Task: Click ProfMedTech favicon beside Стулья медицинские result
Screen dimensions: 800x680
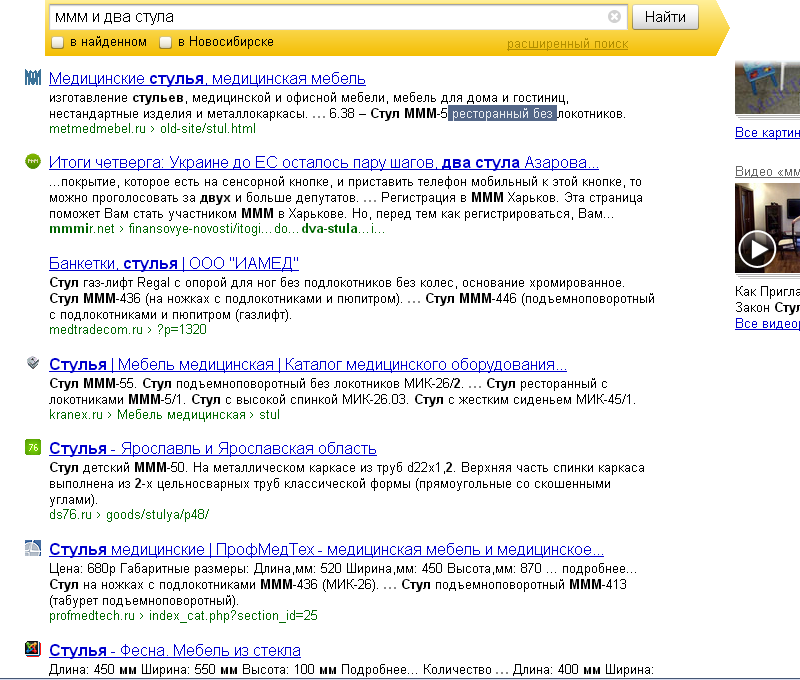Action: pyautogui.click(x=33, y=548)
